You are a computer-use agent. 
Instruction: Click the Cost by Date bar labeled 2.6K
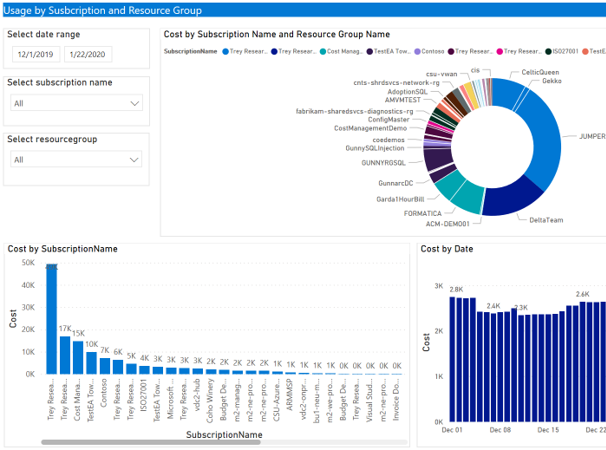pyautogui.click(x=582, y=362)
